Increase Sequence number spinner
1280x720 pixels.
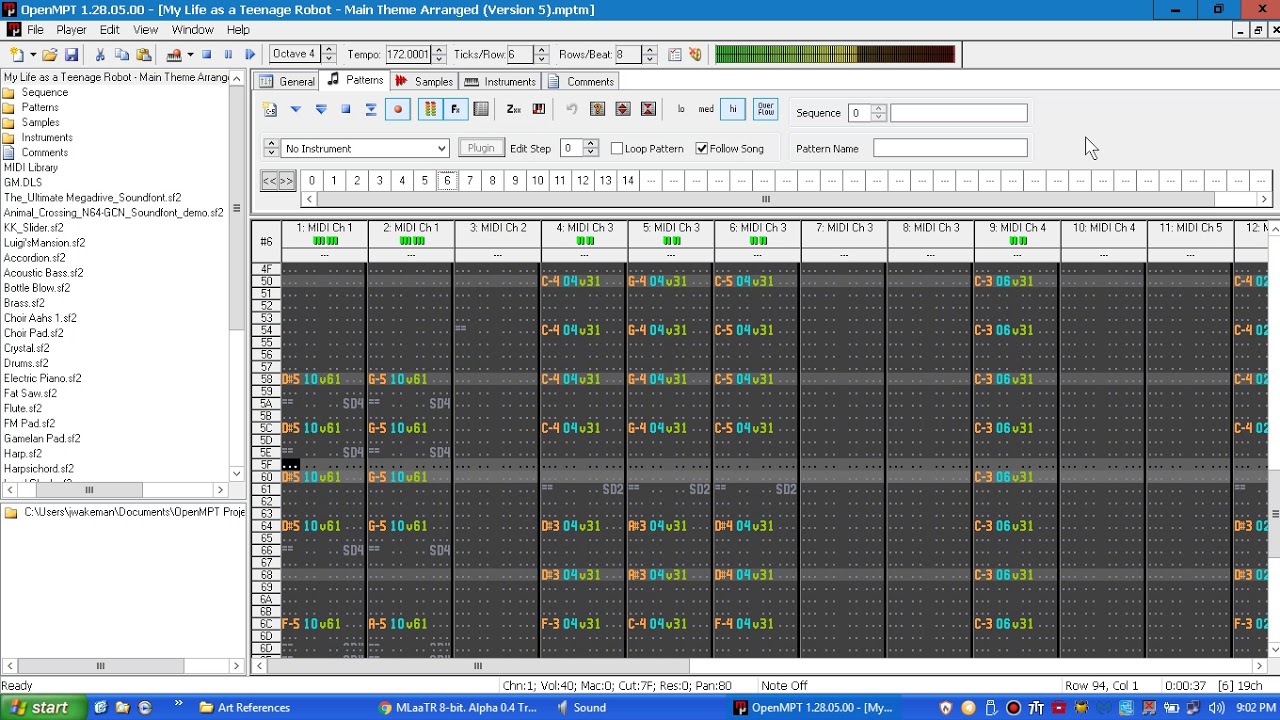tap(879, 108)
